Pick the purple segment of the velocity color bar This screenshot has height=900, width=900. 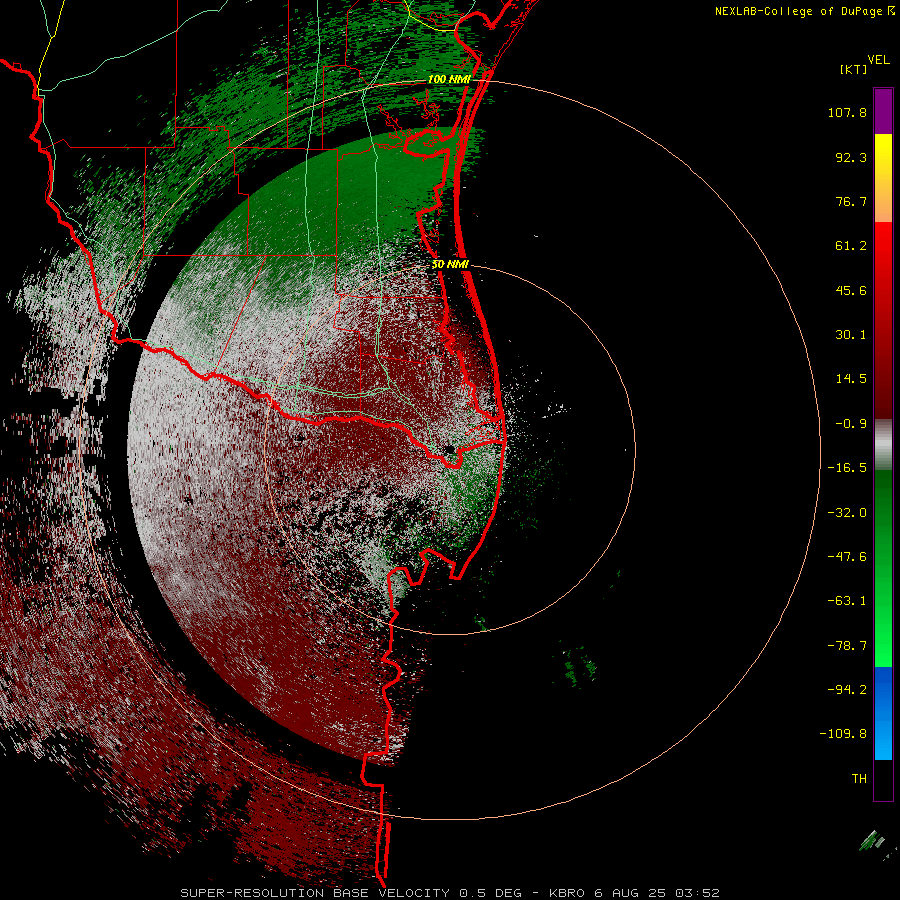coord(883,111)
